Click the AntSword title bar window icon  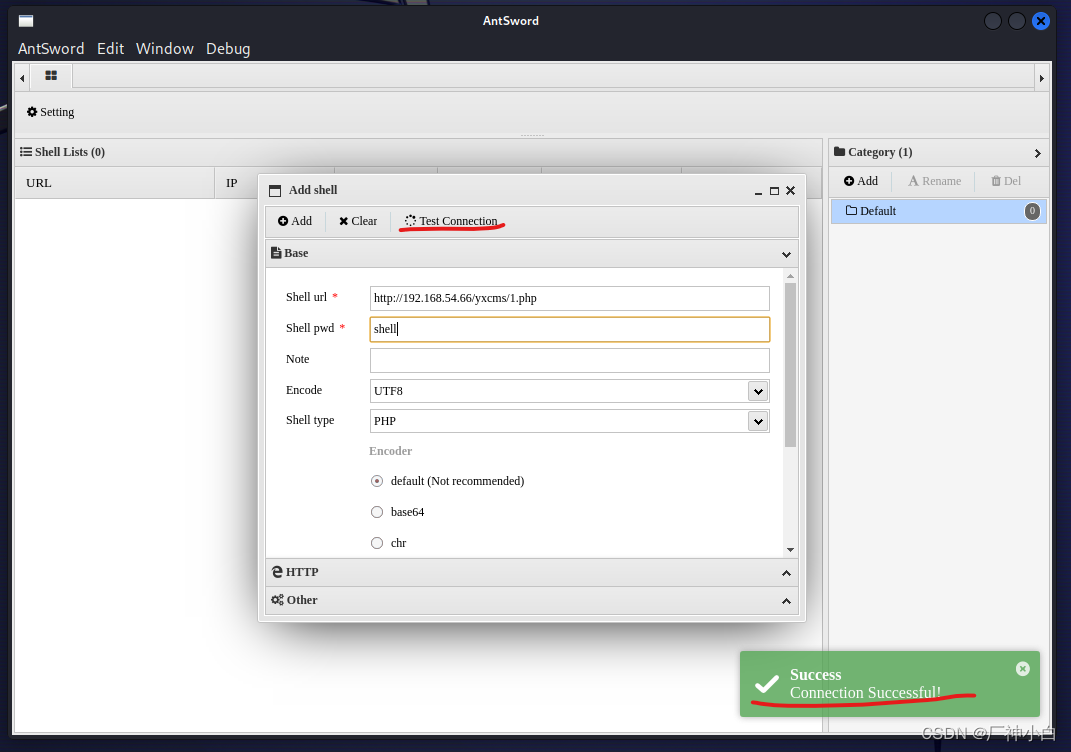click(x=26, y=21)
